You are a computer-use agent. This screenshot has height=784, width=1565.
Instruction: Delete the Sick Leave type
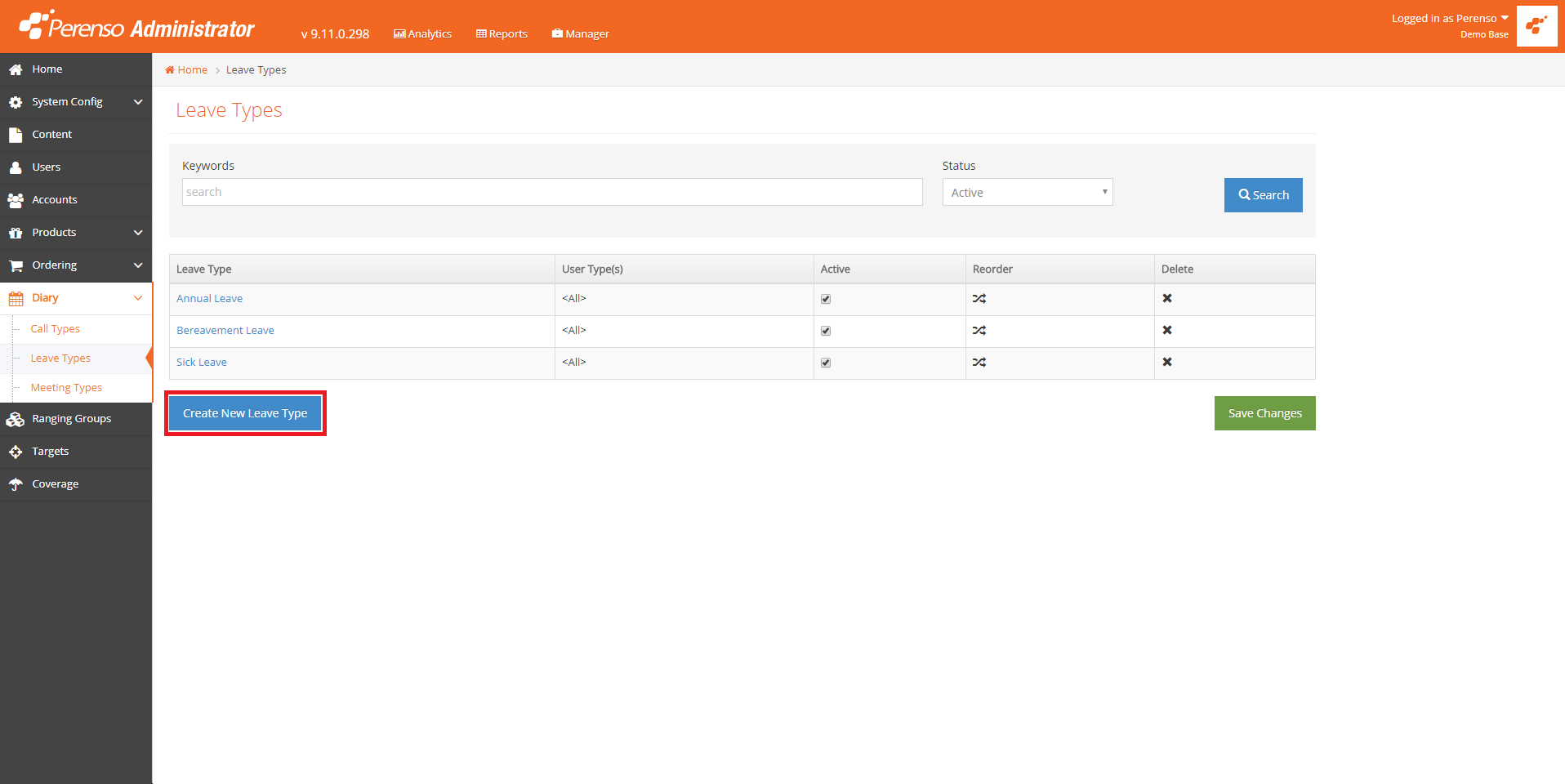tap(1167, 362)
